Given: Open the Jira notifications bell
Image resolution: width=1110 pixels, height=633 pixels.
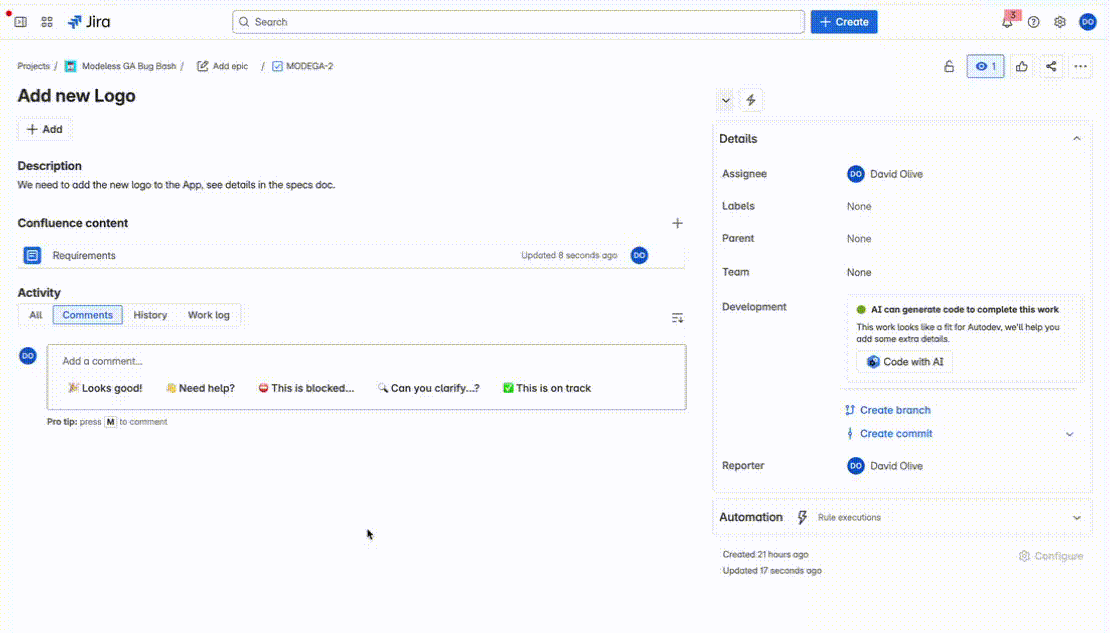Looking at the screenshot, I should point(1007,21).
